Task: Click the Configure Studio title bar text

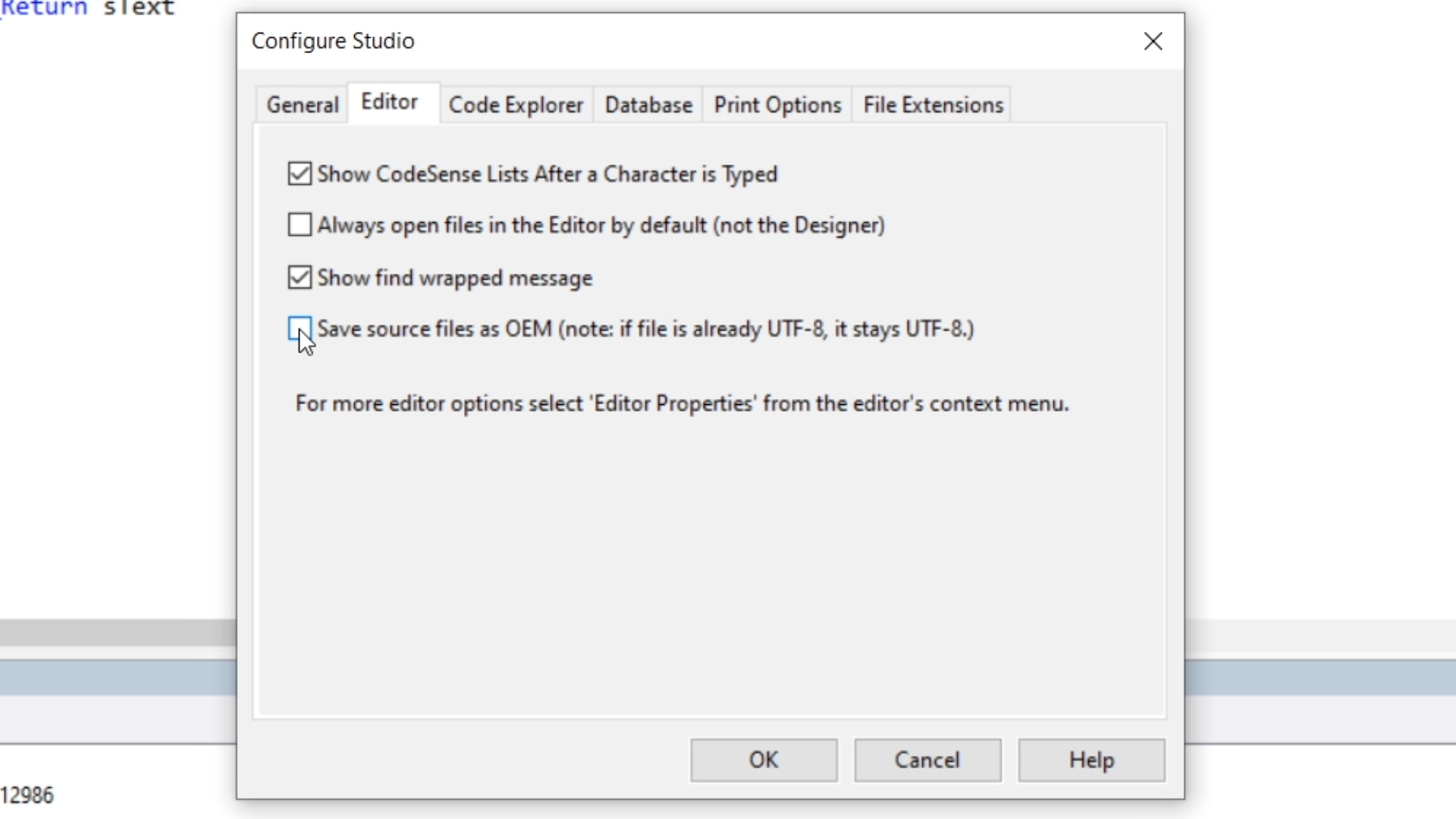Action: pyautogui.click(x=333, y=41)
